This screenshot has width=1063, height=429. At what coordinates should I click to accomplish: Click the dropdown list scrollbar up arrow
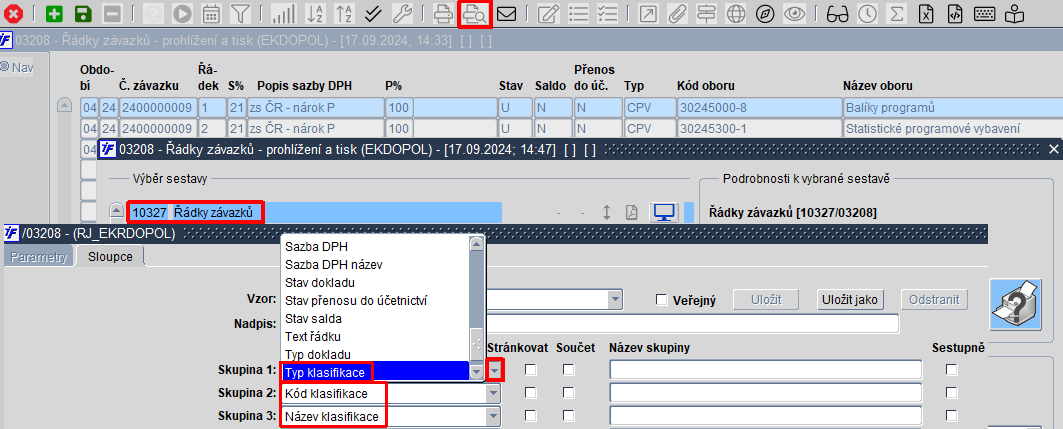[x=477, y=244]
